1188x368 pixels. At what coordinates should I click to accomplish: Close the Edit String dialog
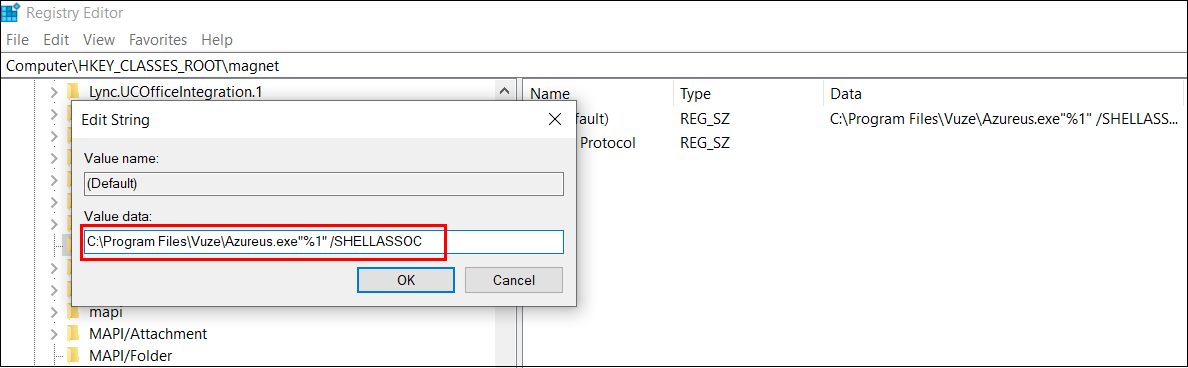click(x=555, y=120)
